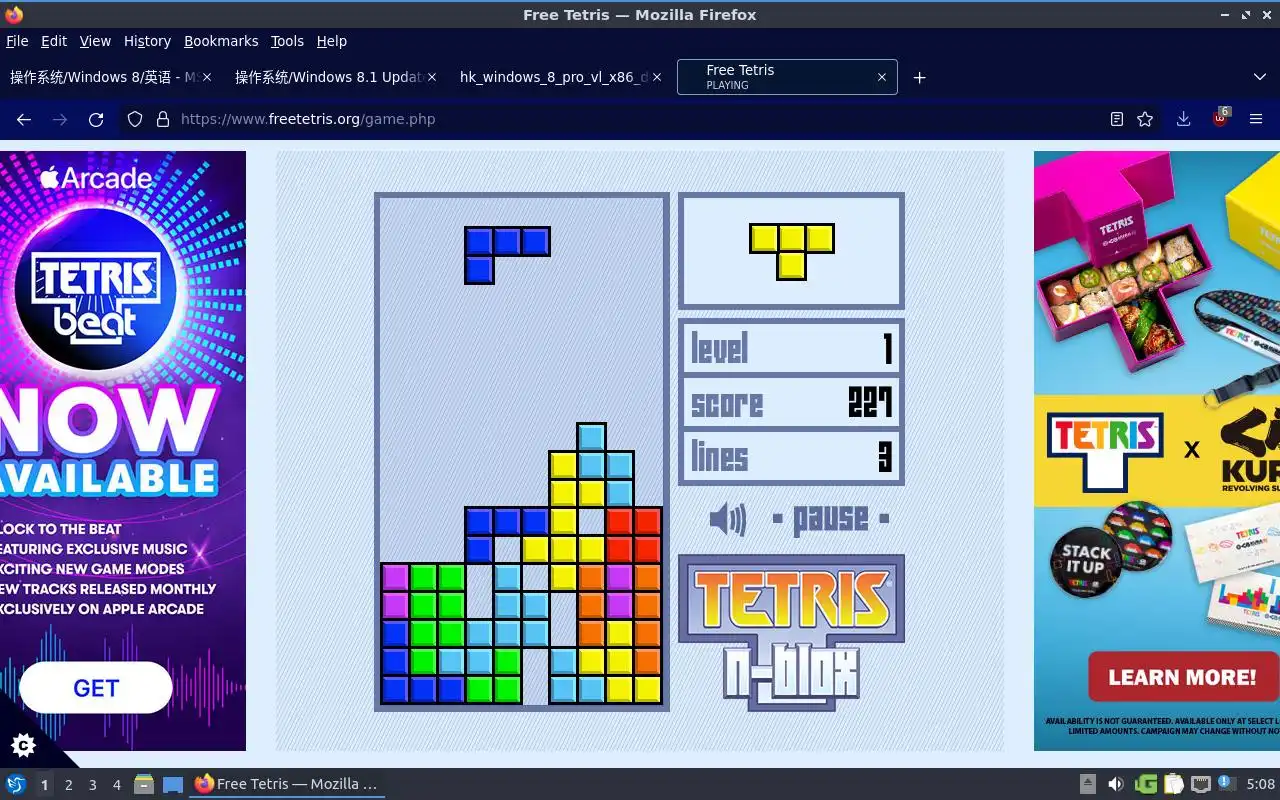Expand the list all tabs dropdown
This screenshot has height=800, width=1280.
coord(1259,77)
